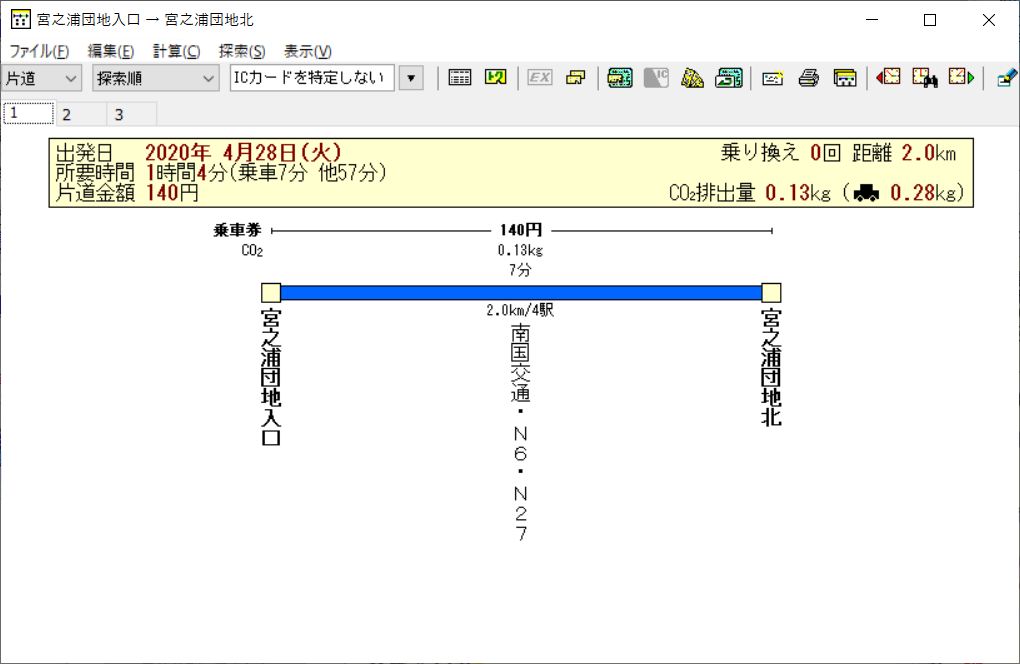This screenshot has width=1020, height=664.
Task: Open the 探索順 sort order dropdown
Action: (x=155, y=78)
